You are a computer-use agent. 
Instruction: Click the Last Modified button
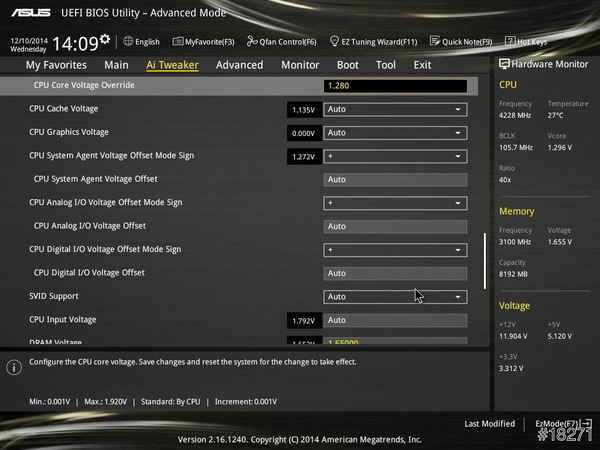coord(489,424)
